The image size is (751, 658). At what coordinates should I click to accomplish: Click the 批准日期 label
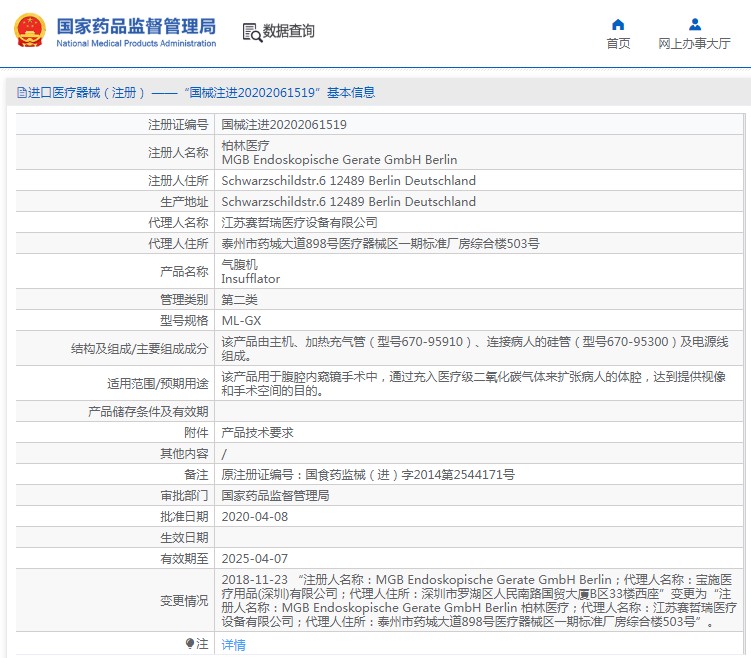pos(184,517)
